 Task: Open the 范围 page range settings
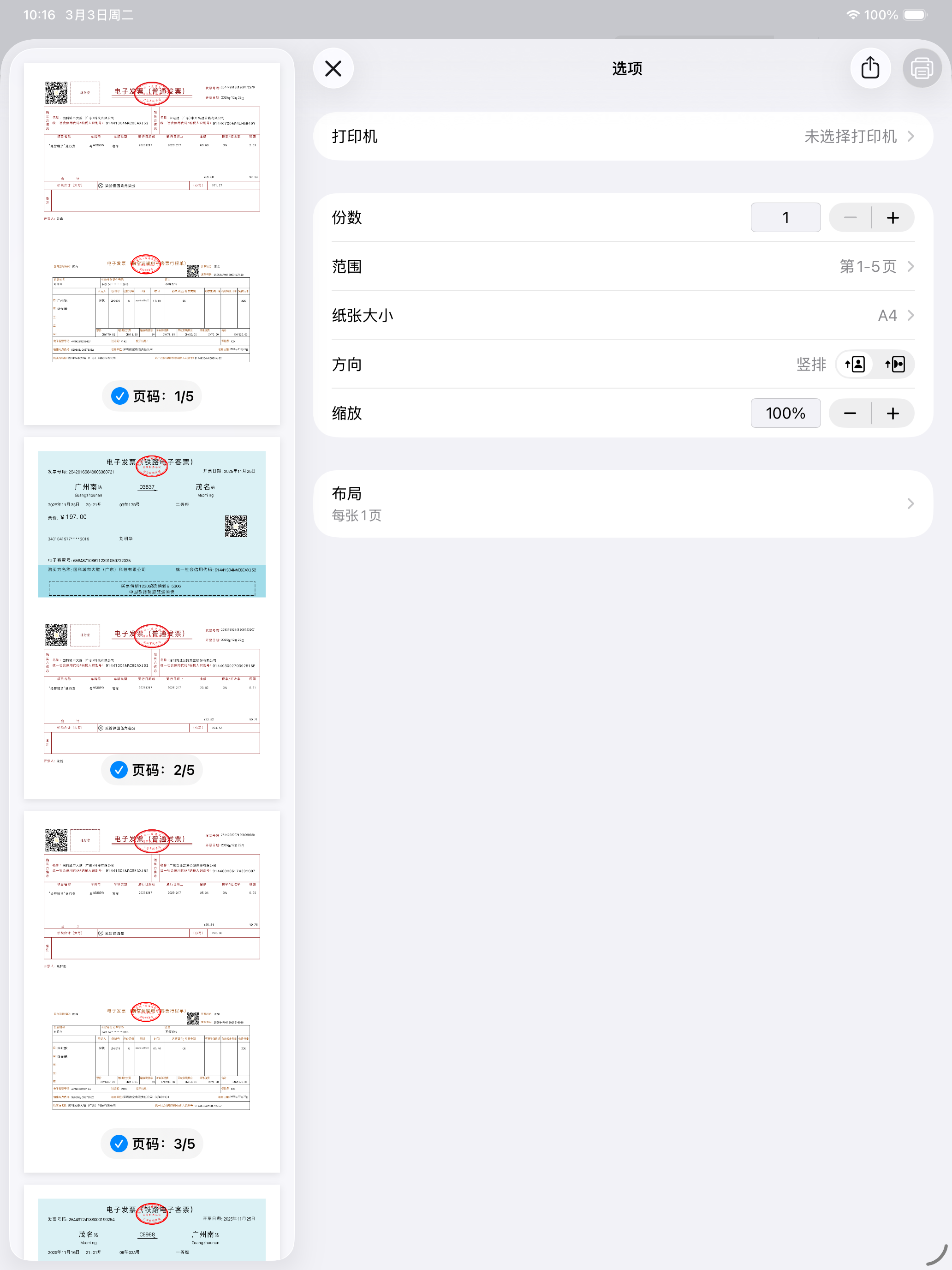[625, 266]
